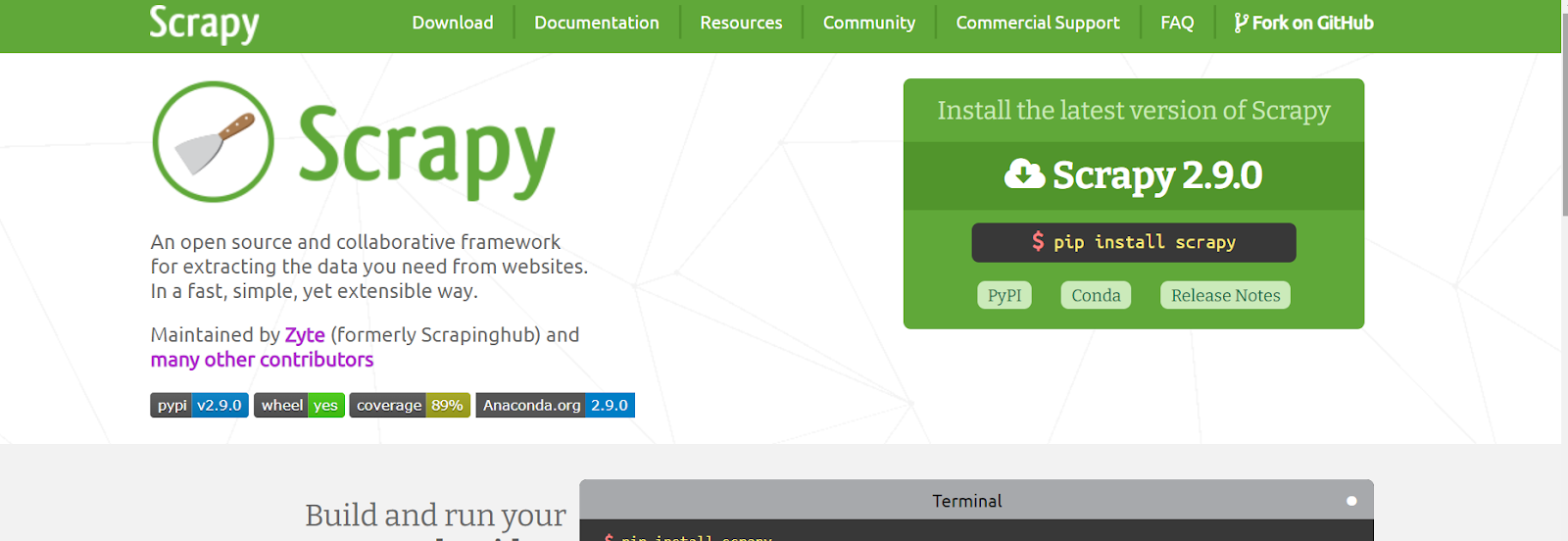Click the page's vertical scrollbar
The width and height of the screenshot is (1568, 541).
point(1564,118)
